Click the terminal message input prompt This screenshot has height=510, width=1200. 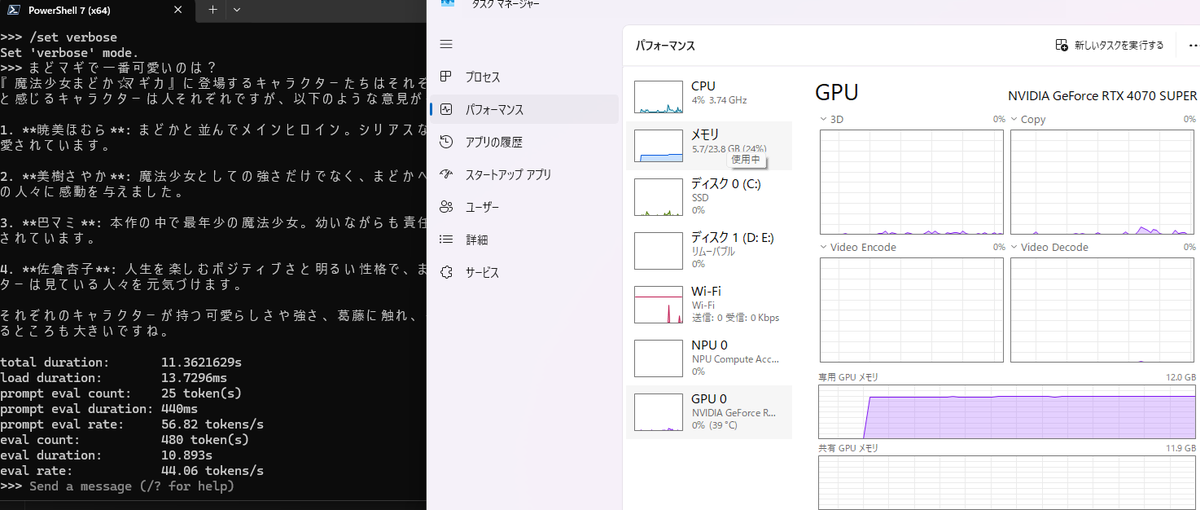[132, 486]
